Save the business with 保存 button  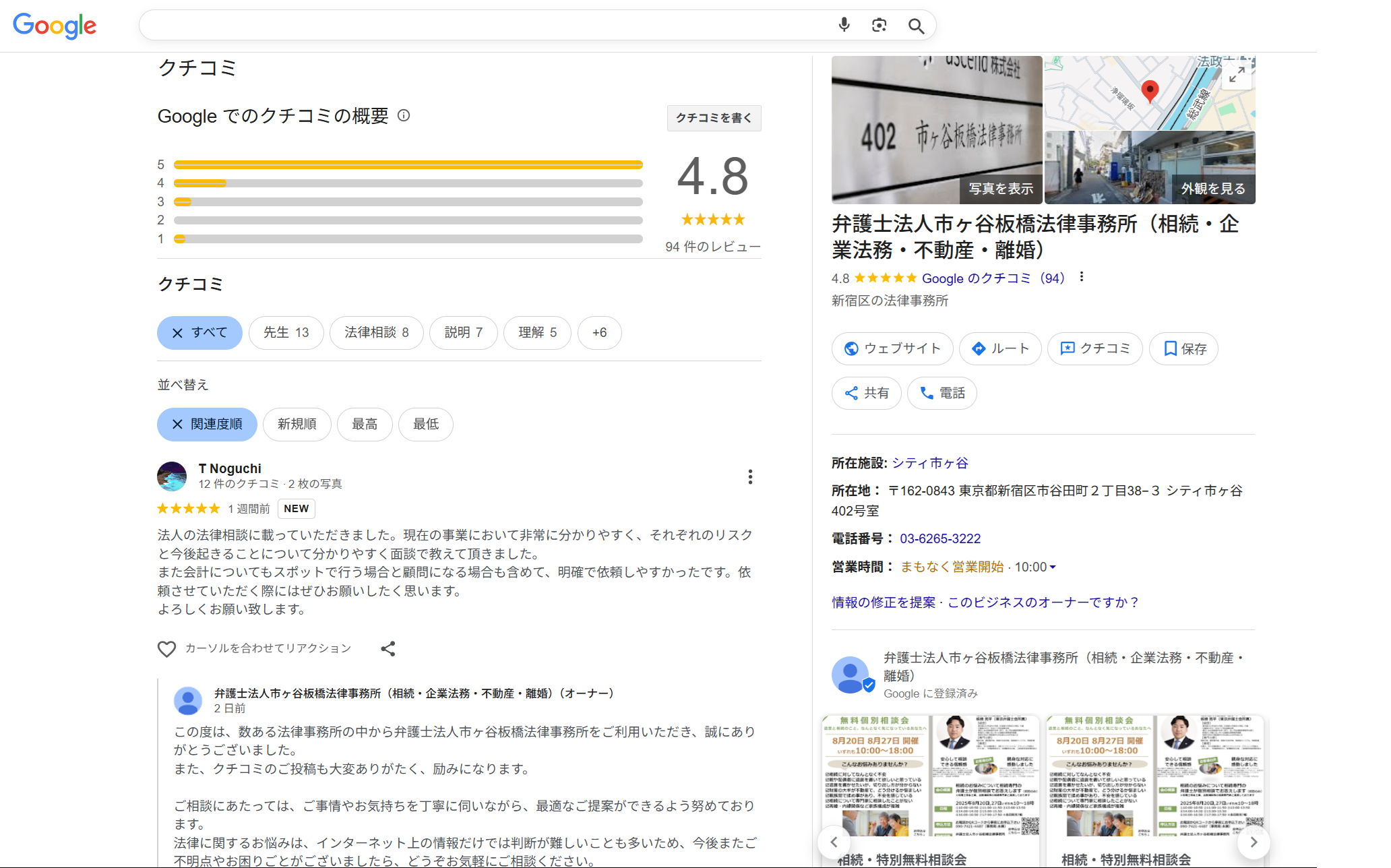pos(1184,348)
